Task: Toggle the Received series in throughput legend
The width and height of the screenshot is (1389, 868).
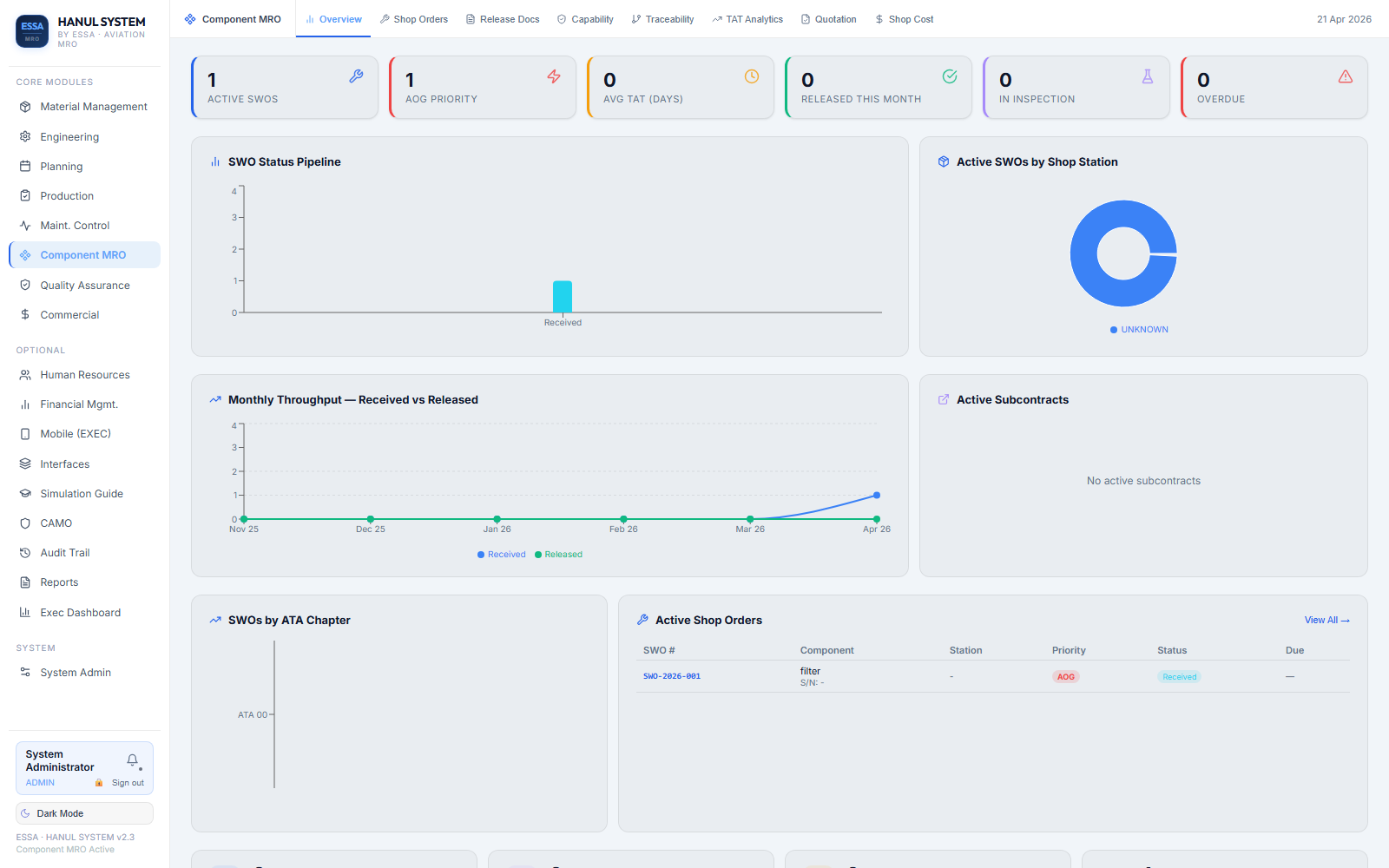Action: click(502, 555)
